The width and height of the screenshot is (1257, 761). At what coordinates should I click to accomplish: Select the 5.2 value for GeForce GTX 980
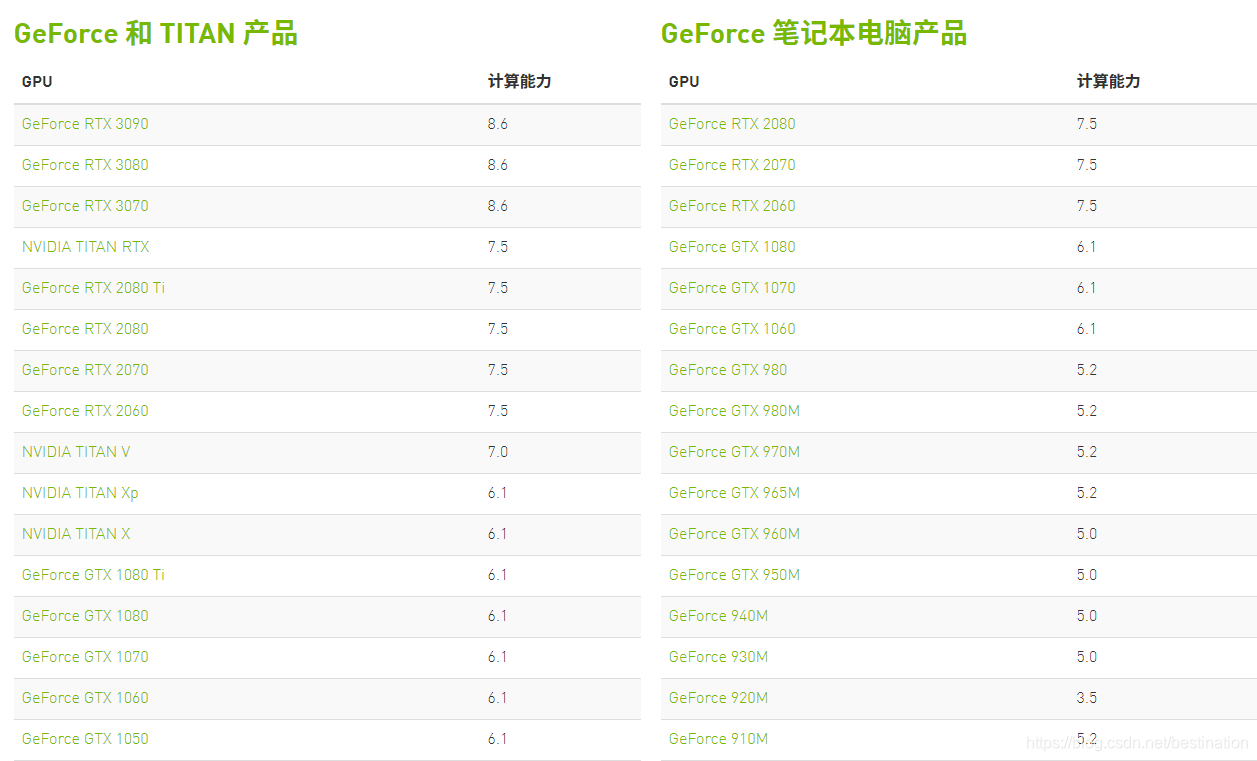click(x=1087, y=370)
